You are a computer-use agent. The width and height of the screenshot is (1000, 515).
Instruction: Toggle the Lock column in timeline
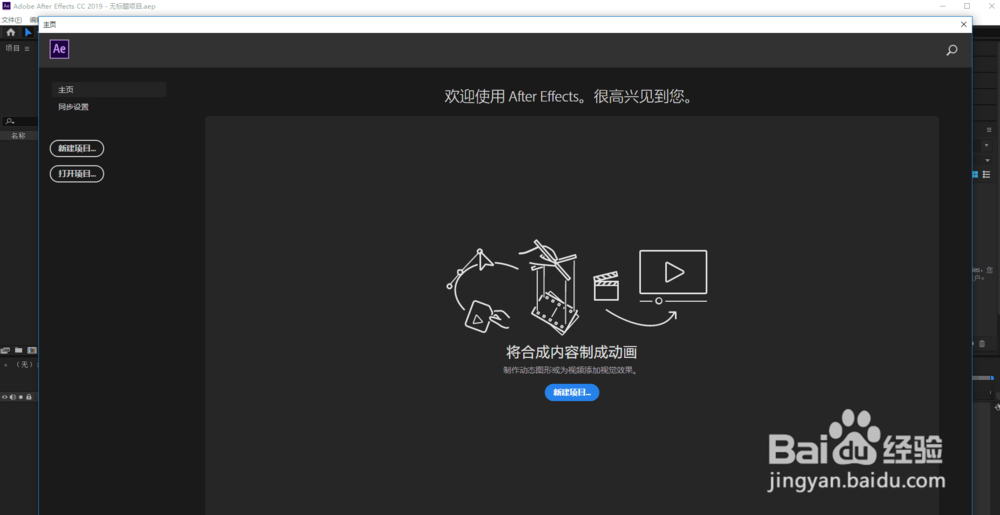pos(29,396)
